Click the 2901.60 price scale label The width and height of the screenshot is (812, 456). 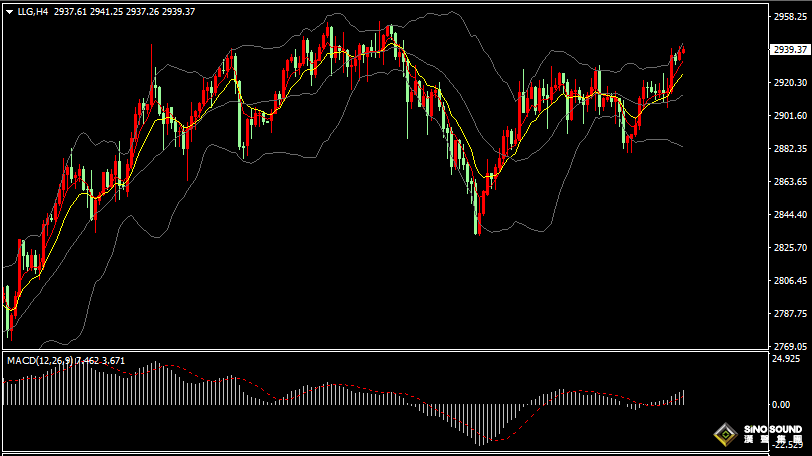point(789,116)
